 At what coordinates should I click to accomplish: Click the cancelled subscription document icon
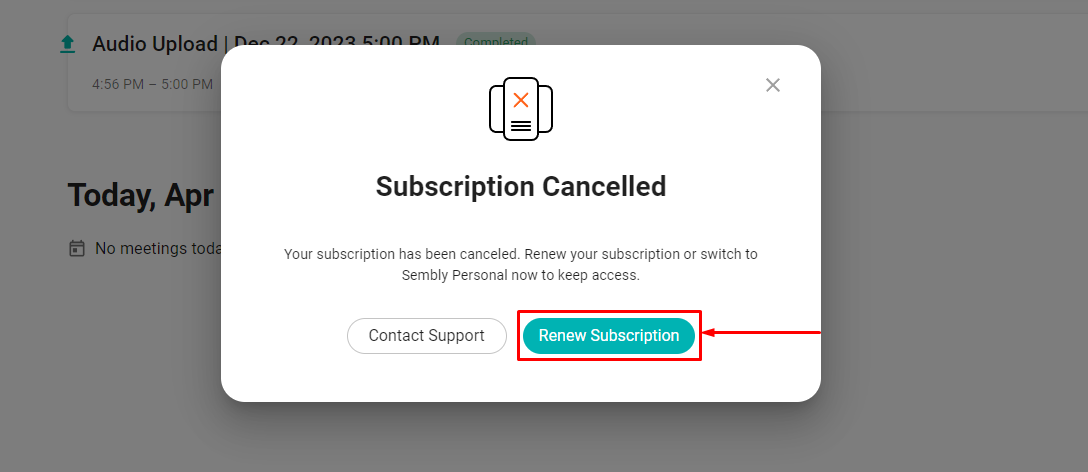pos(520,109)
